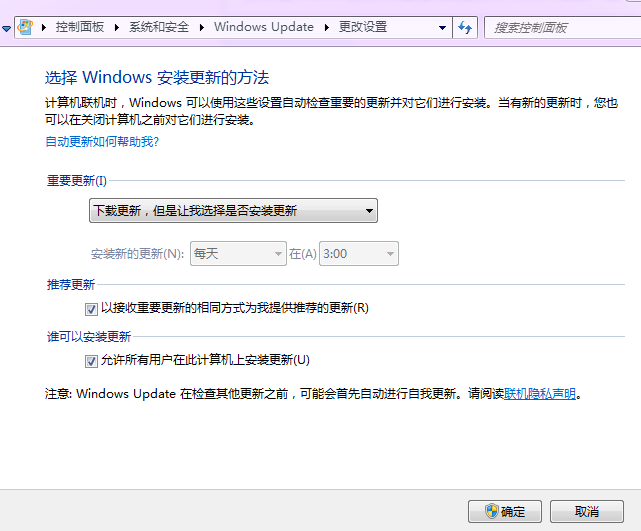Open the recent pages arrow at far left

(x=6, y=28)
